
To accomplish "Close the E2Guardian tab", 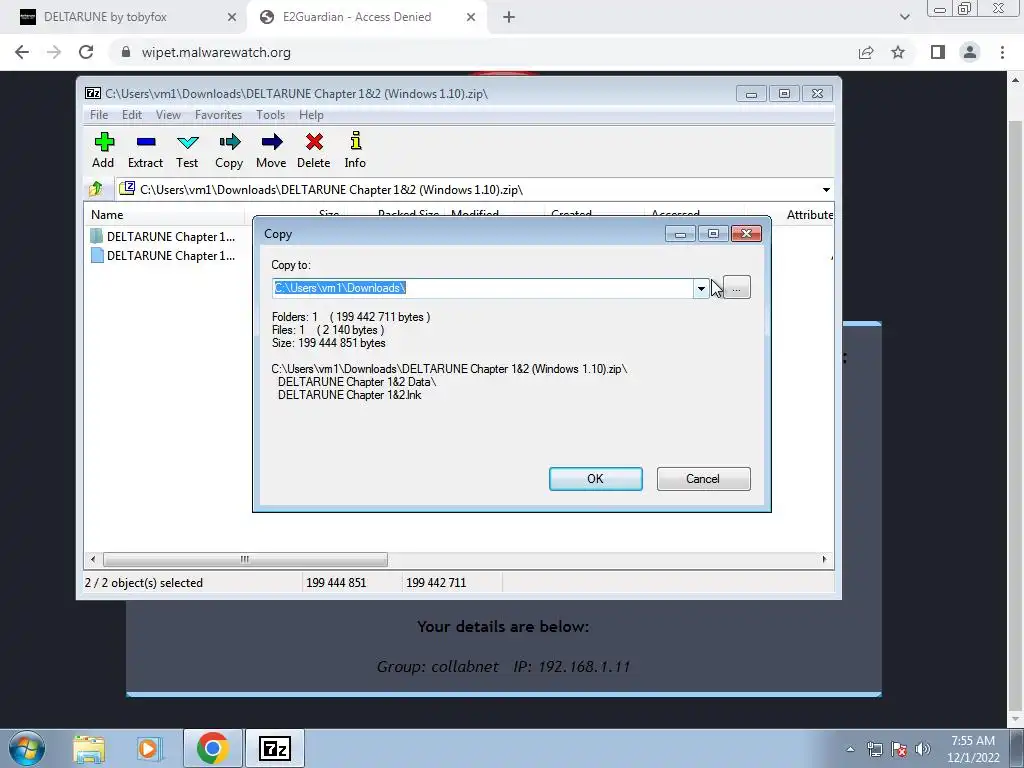I will (471, 18).
